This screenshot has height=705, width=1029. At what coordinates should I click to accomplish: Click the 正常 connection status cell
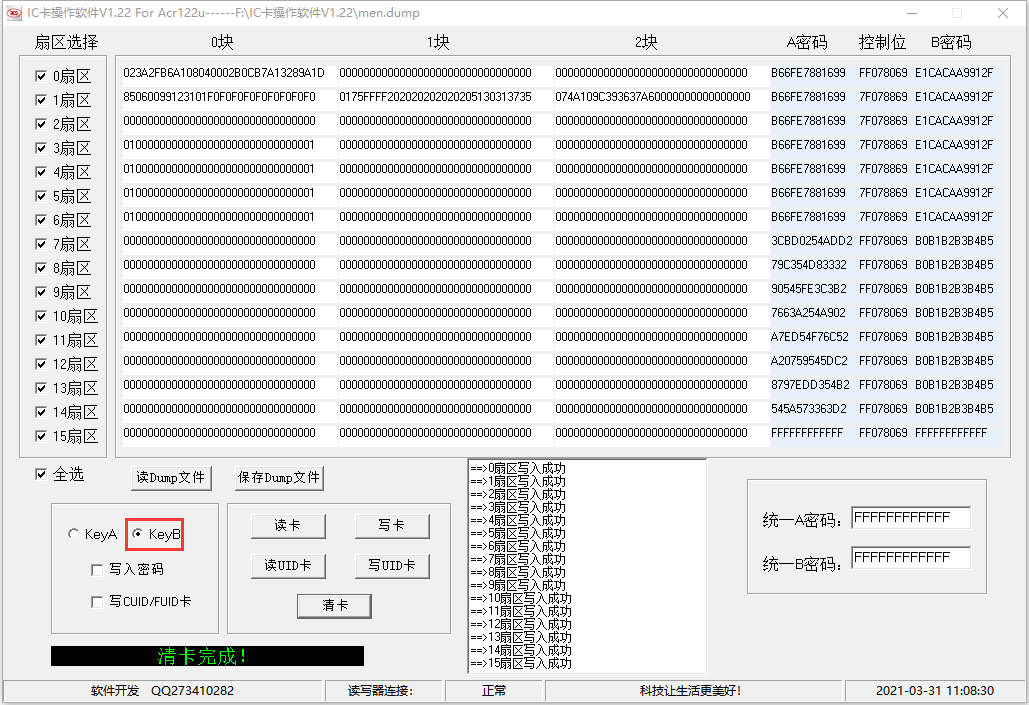coord(494,691)
